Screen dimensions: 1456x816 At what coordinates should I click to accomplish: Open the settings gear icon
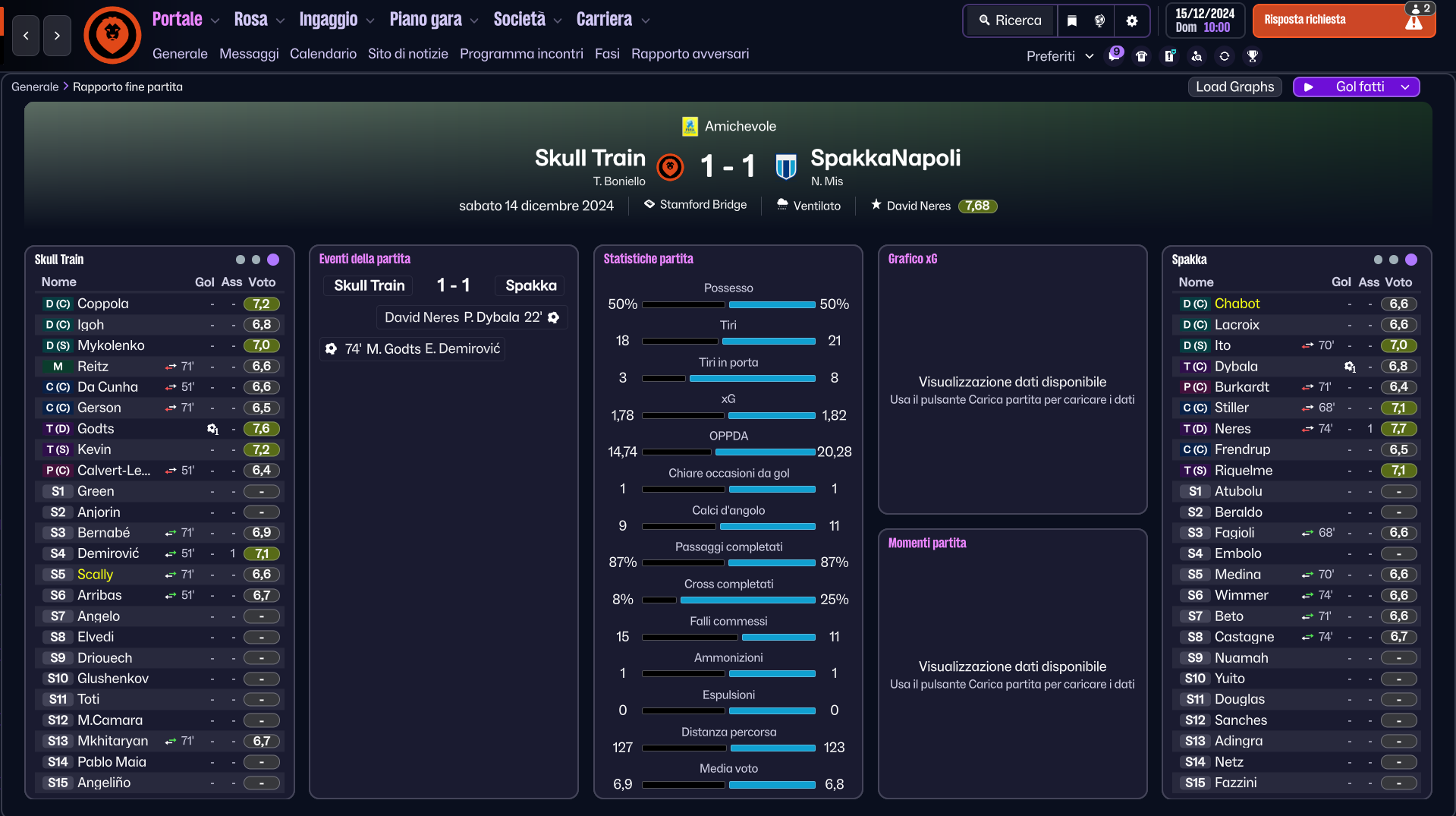(1131, 20)
